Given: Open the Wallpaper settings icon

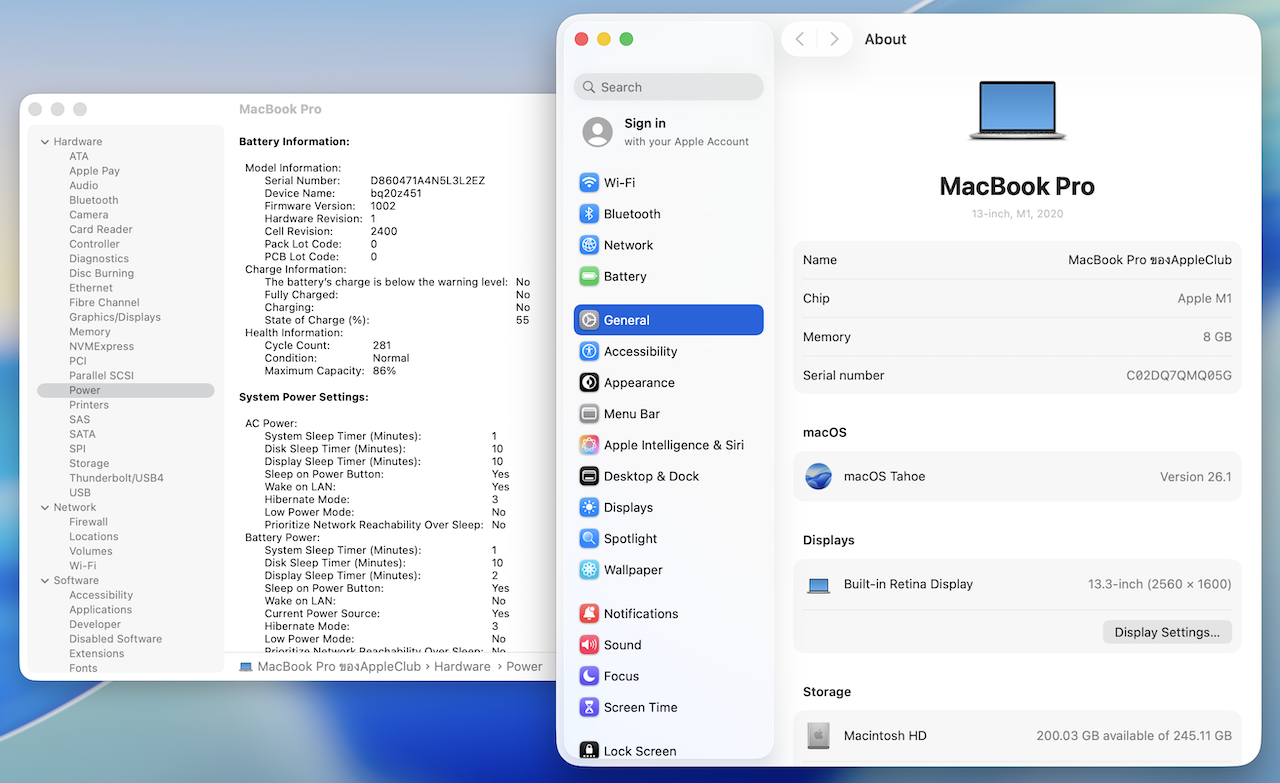Looking at the screenshot, I should pyautogui.click(x=589, y=570).
